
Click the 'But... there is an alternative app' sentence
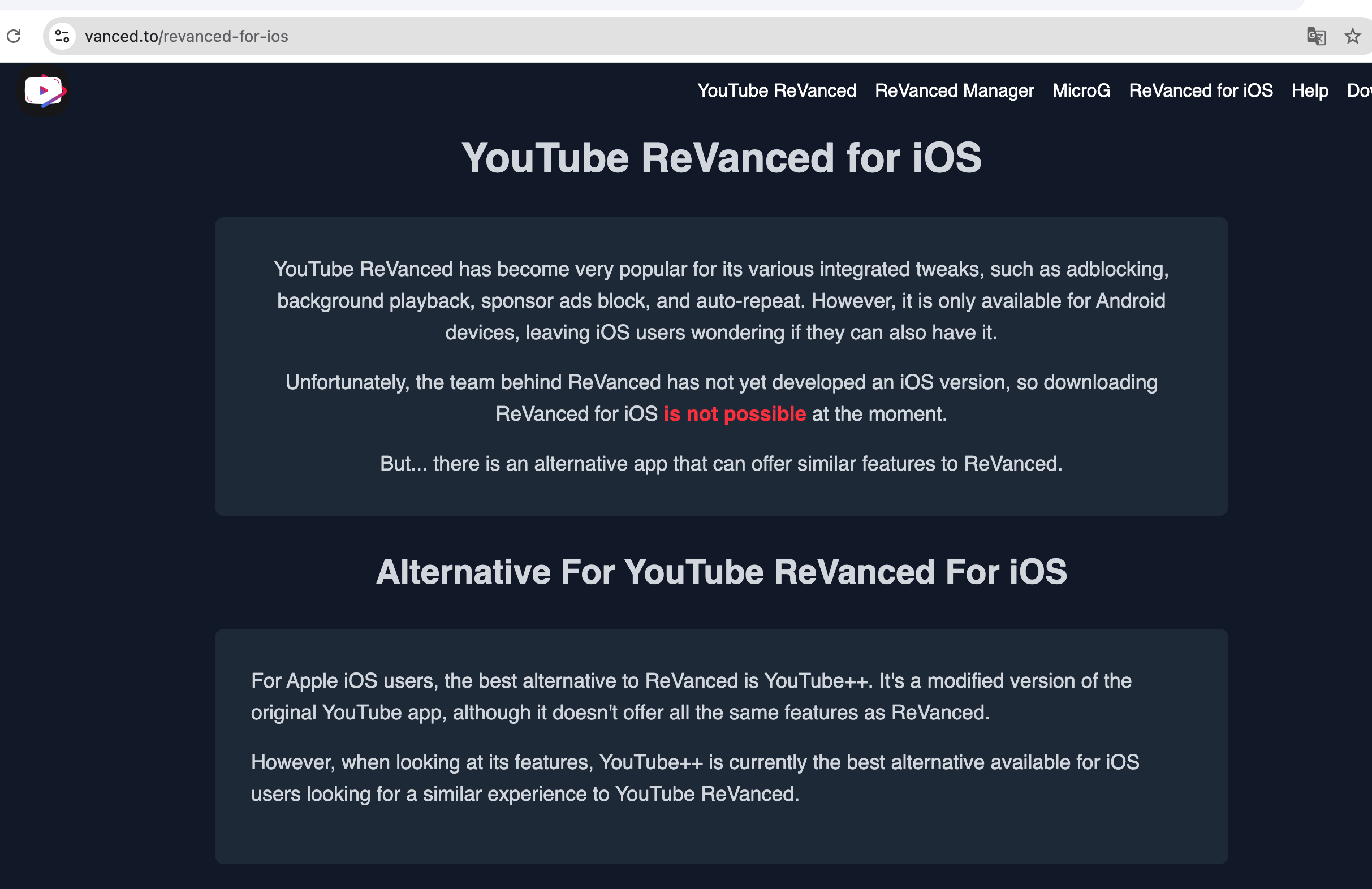(721, 464)
